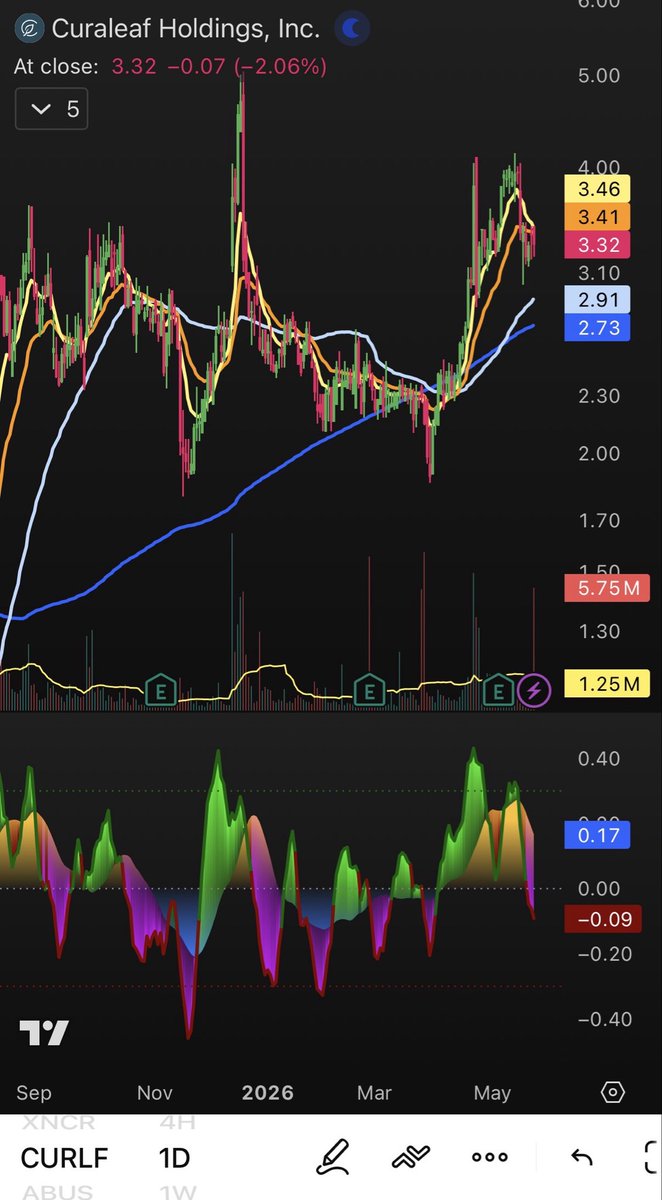Select the red 3.32 last price label
Viewport: 662px width, 1200px height.
pos(600,245)
